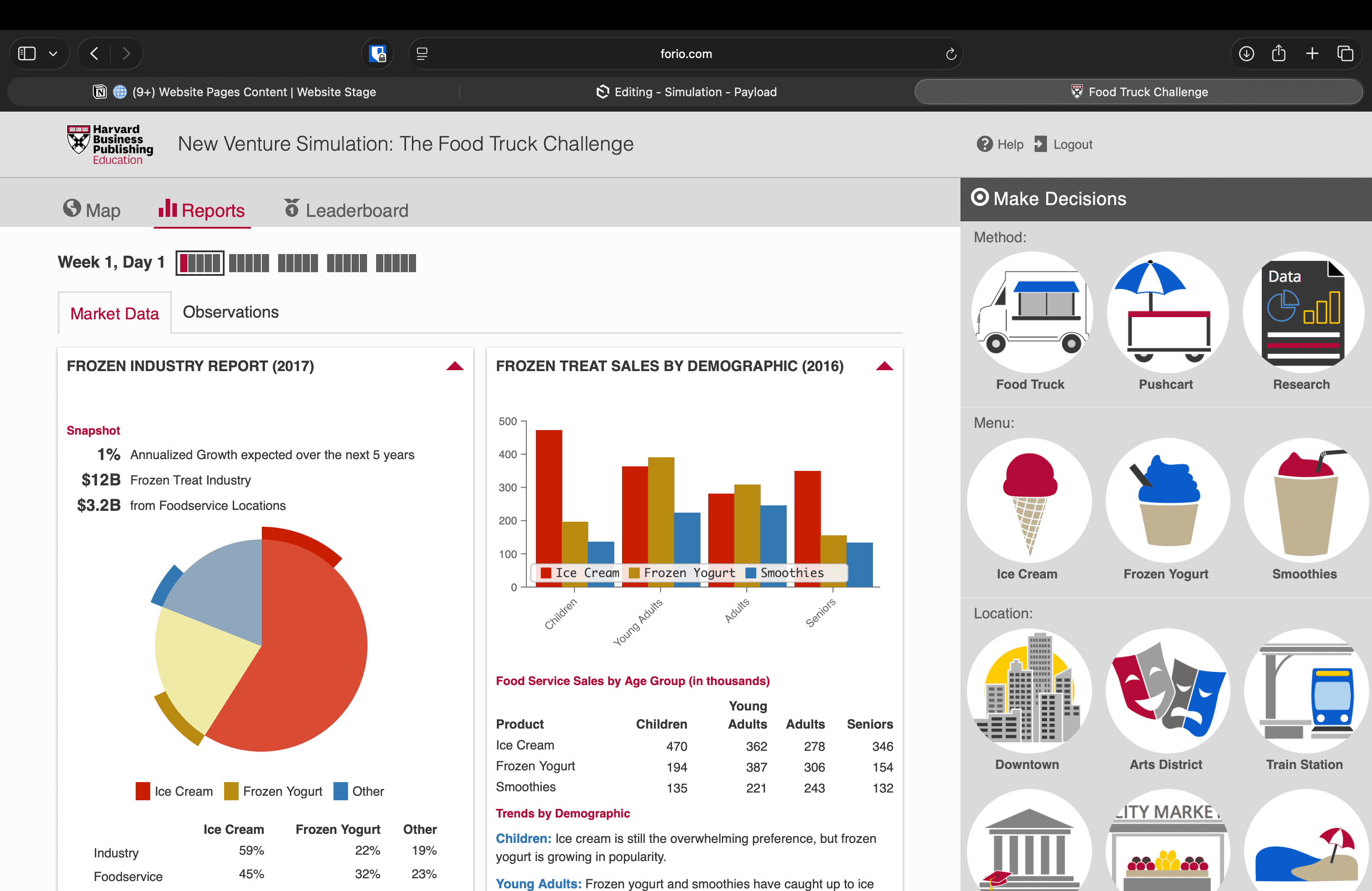
Task: Collapse Frozen Treat Sales by Demographic panel
Action: 884,367
